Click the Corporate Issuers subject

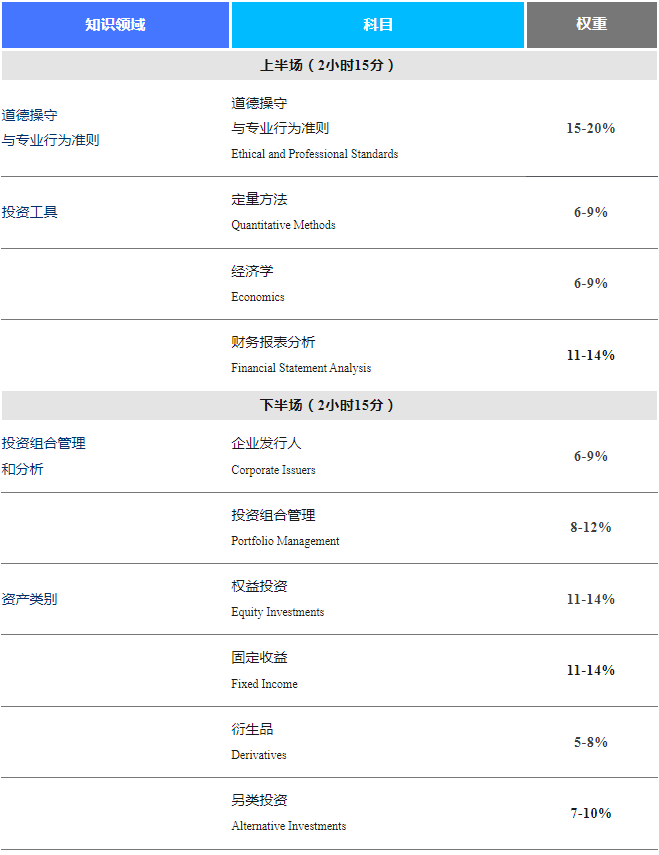pyautogui.click(x=273, y=470)
